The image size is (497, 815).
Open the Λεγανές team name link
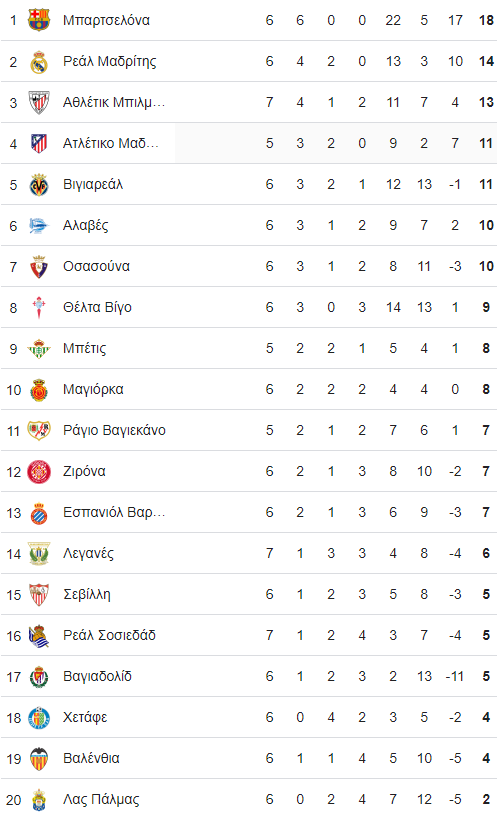[x=88, y=554]
